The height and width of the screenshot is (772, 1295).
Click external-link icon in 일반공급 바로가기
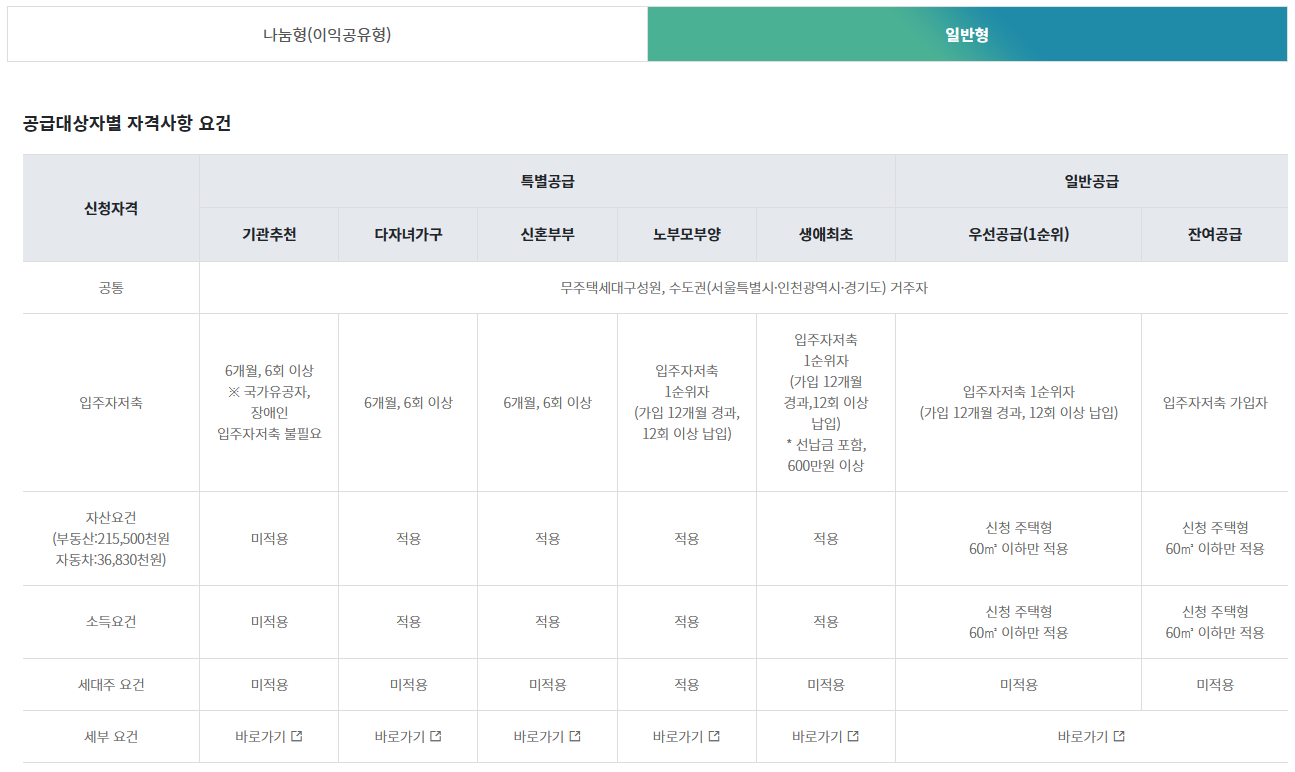tap(1119, 737)
